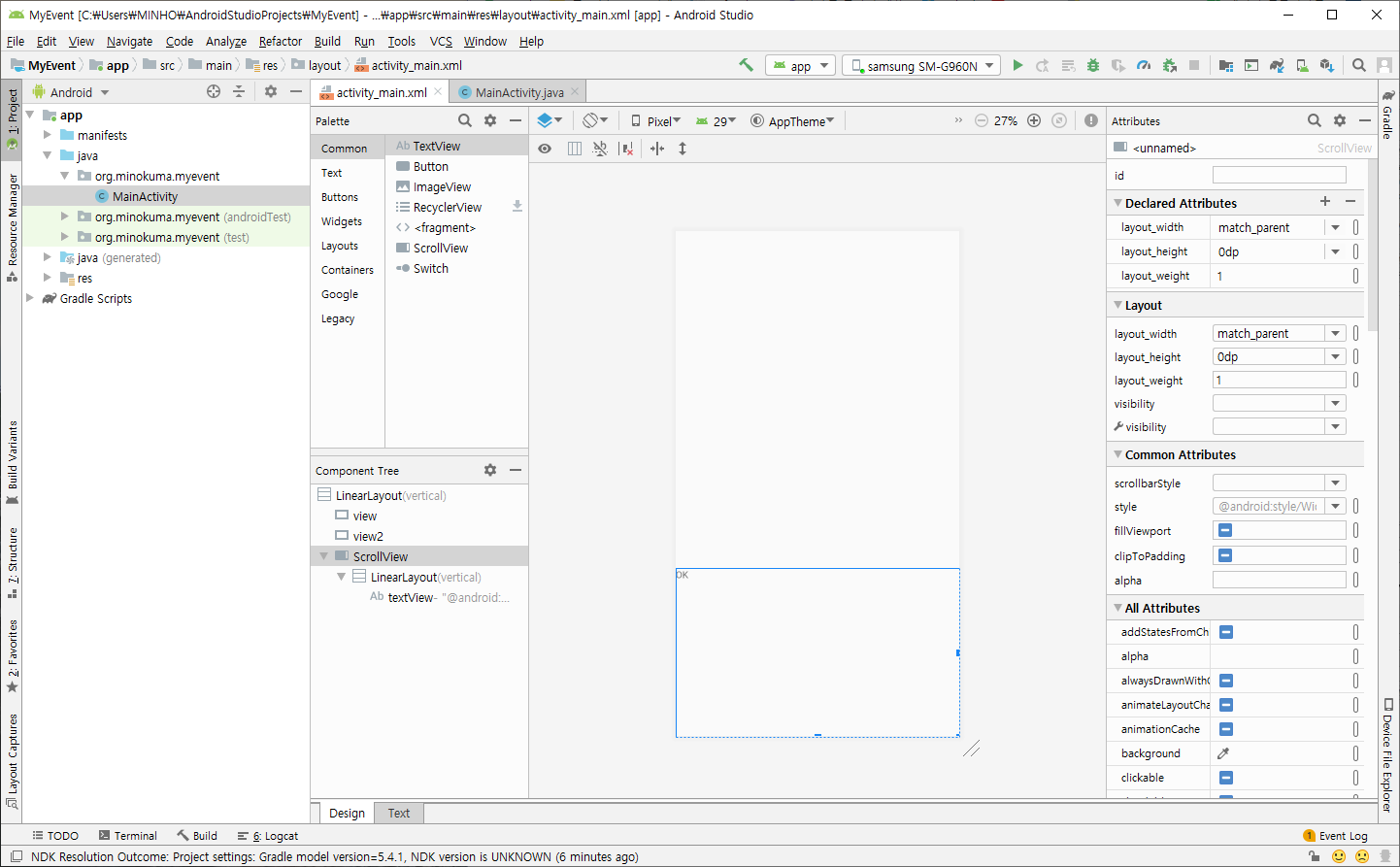The image size is (1400, 867).
Task: Expand the res folder
Action: coord(48,278)
